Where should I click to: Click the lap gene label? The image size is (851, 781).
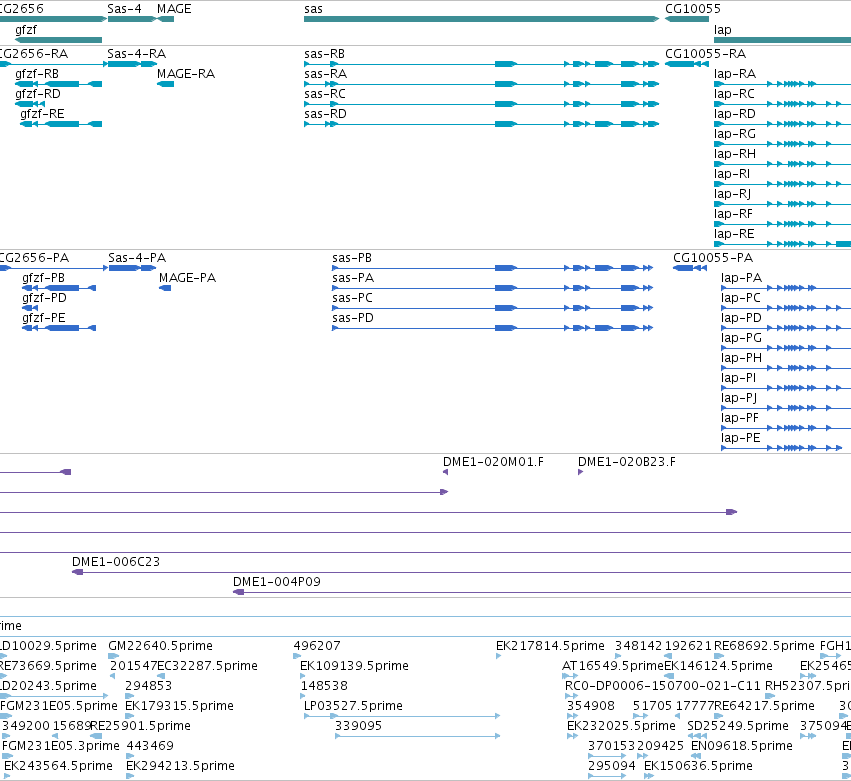[722, 29]
